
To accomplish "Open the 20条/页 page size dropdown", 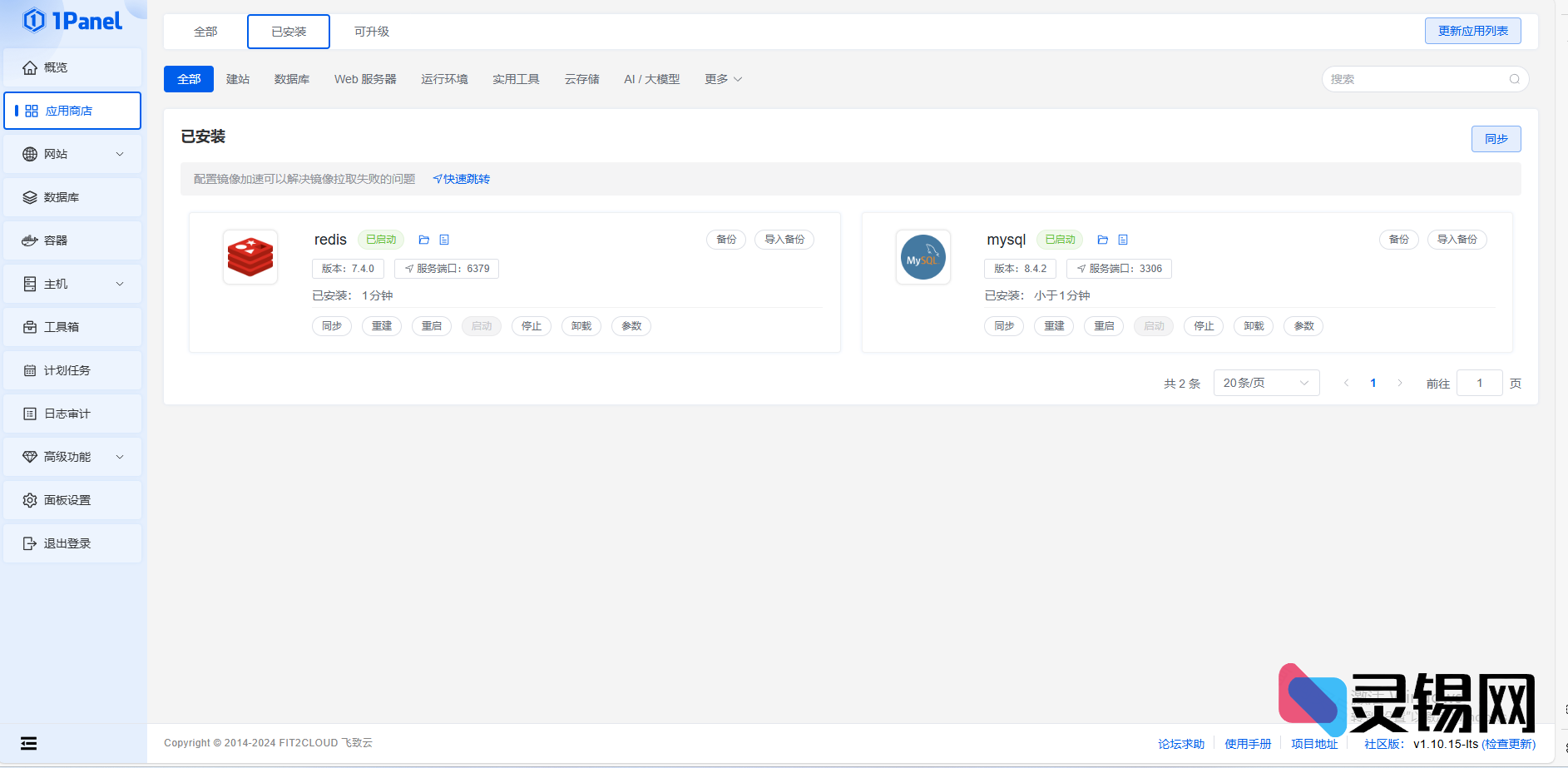I will pos(1265,383).
